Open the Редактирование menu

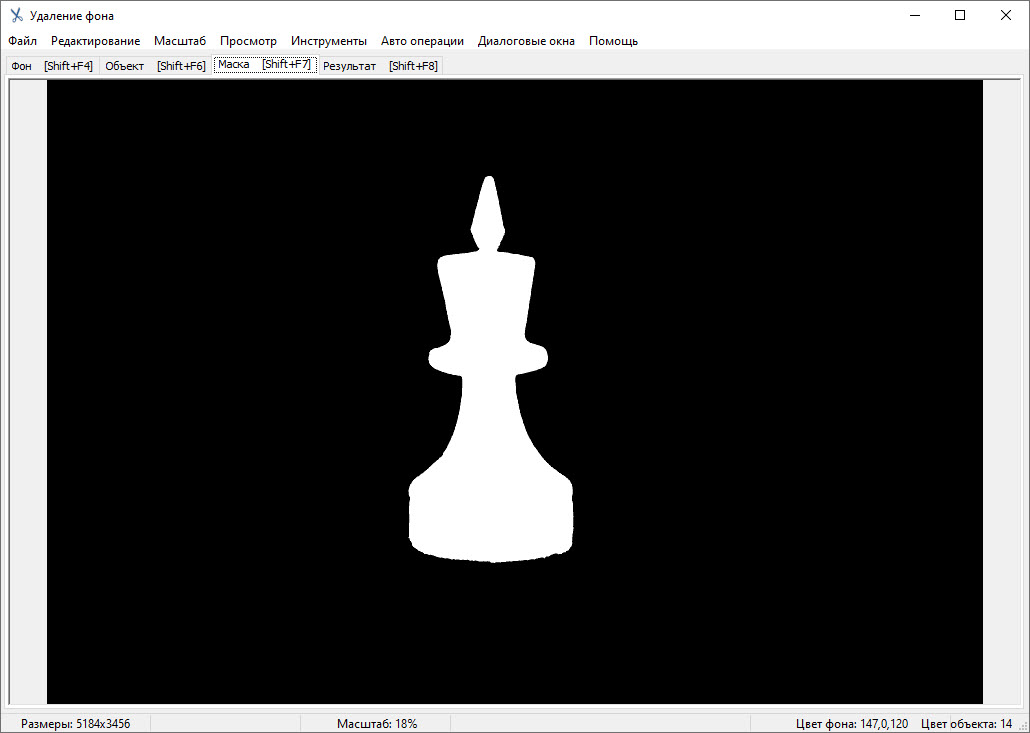tap(96, 41)
